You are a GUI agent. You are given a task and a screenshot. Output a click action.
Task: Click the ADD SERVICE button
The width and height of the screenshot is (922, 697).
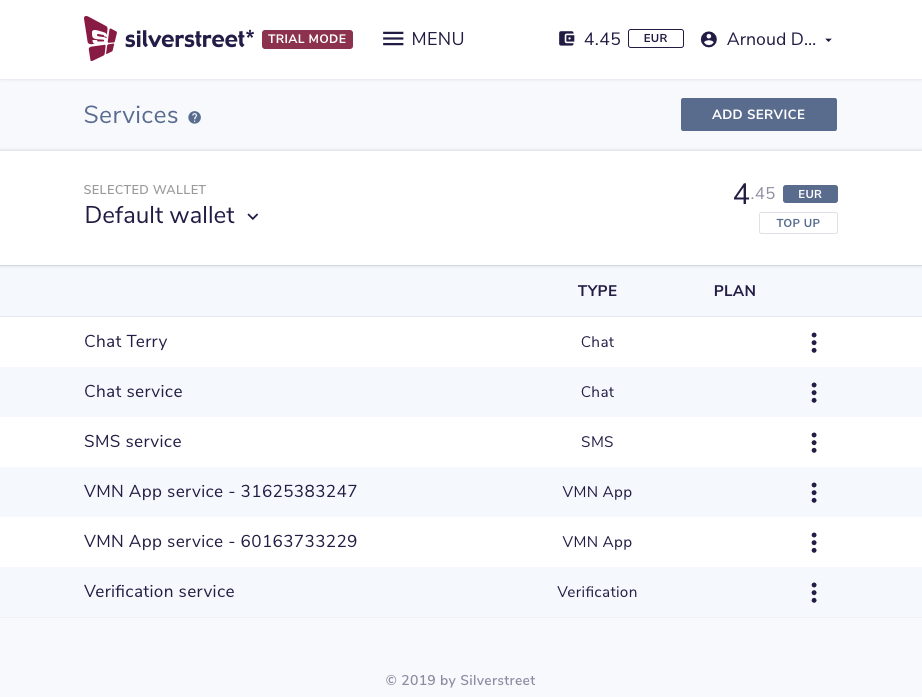tap(758, 114)
